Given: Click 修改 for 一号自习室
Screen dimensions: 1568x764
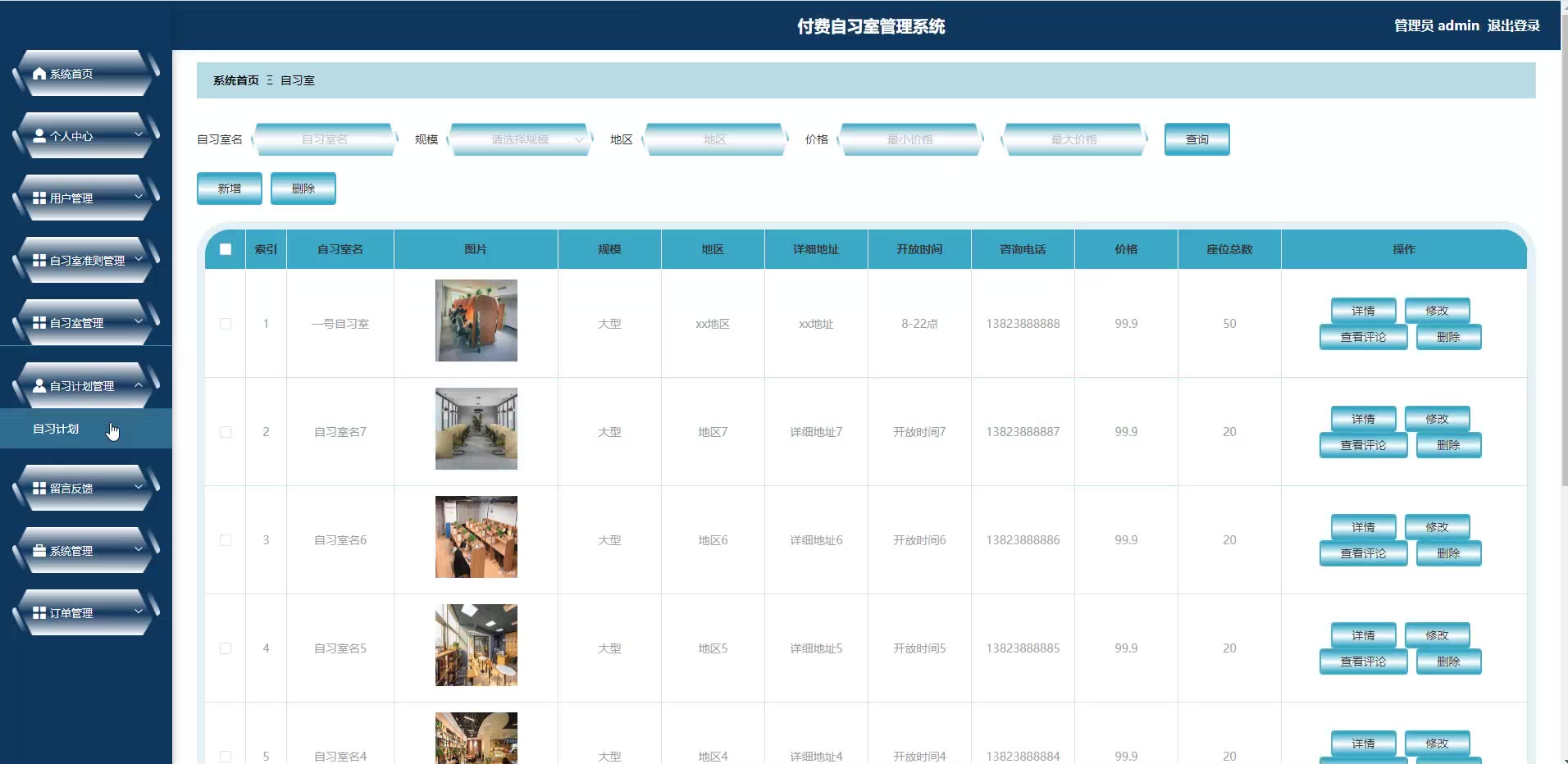Looking at the screenshot, I should coord(1438,311).
